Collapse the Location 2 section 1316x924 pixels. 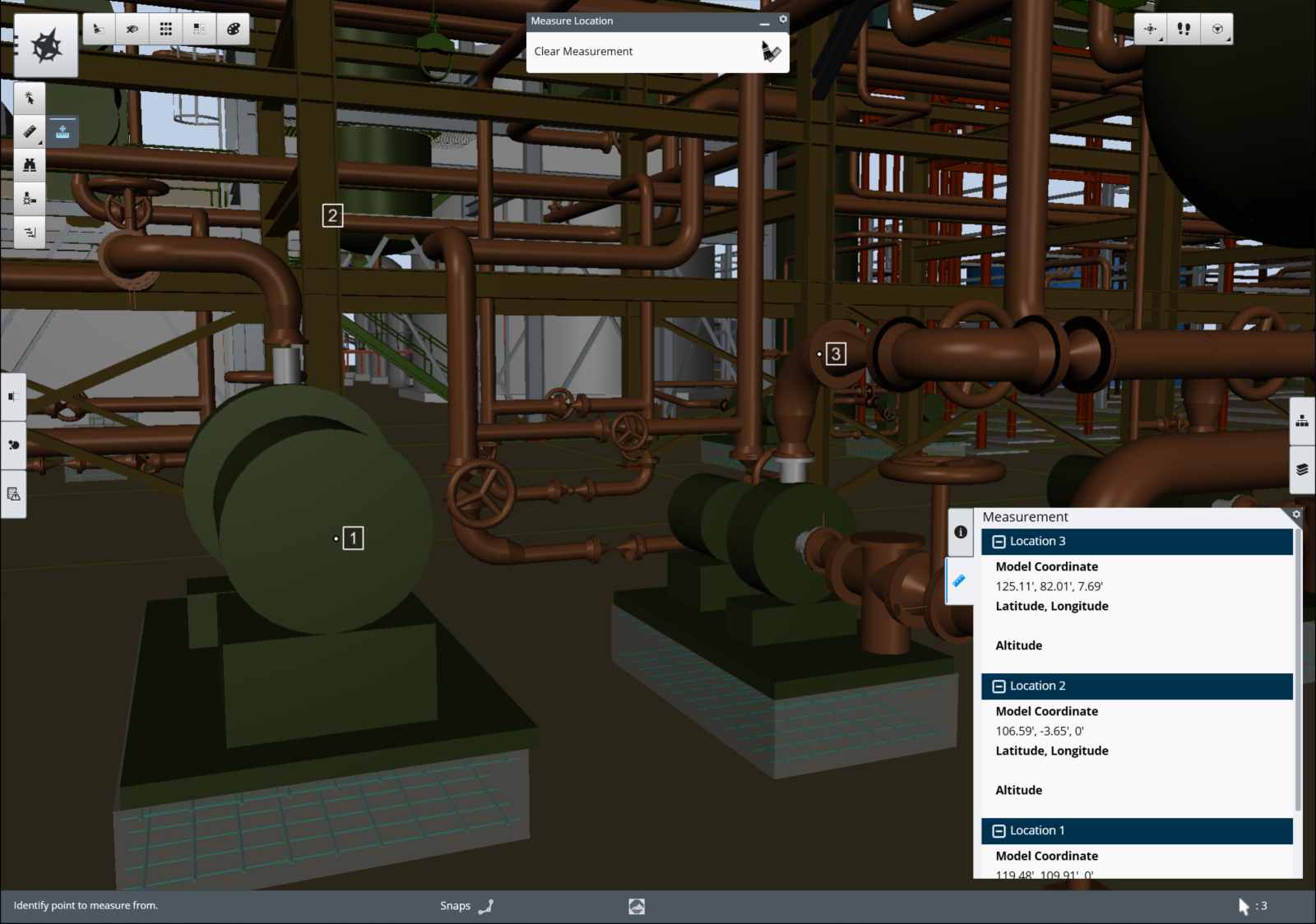(x=999, y=686)
